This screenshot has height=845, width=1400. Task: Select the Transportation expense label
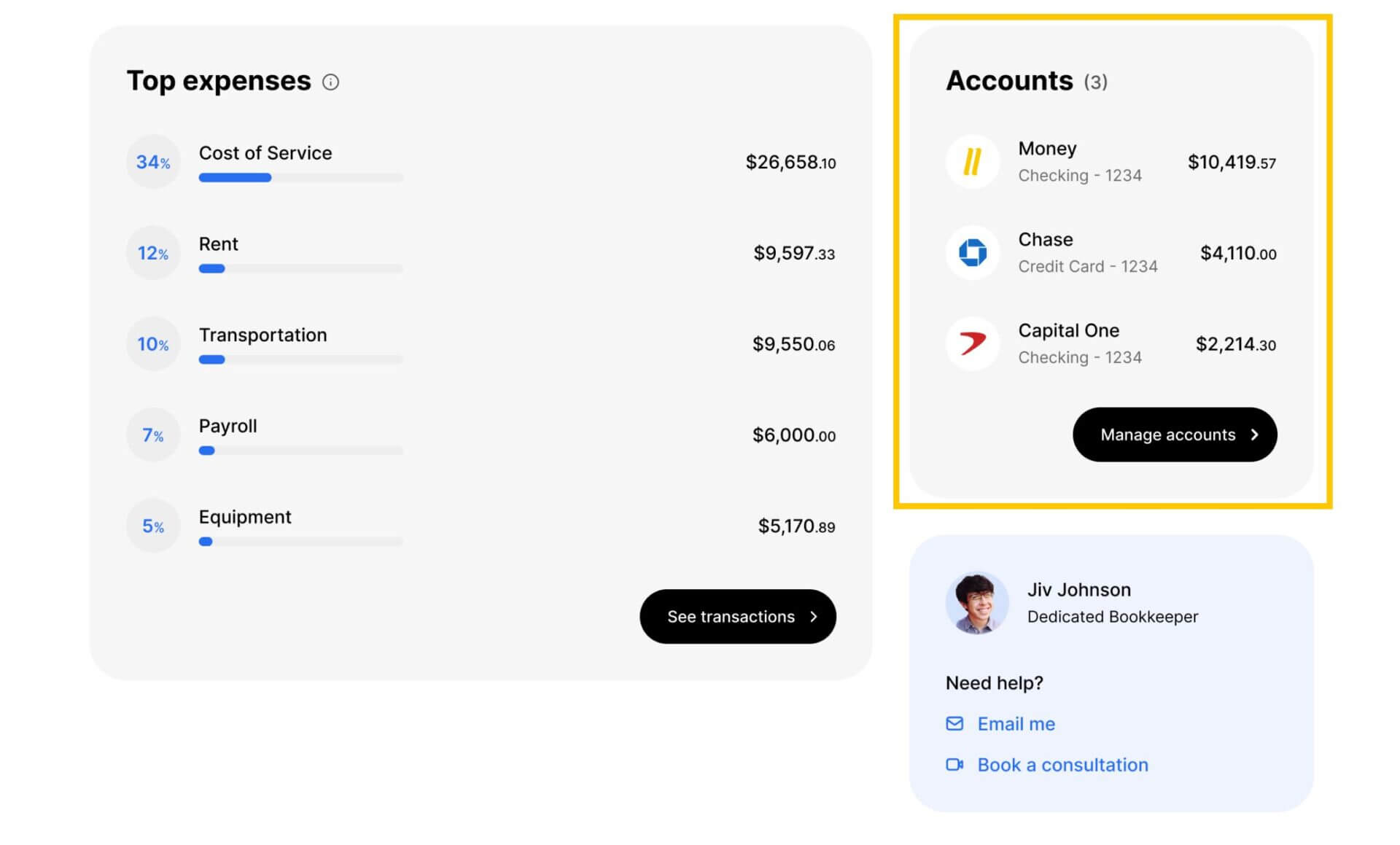point(263,335)
